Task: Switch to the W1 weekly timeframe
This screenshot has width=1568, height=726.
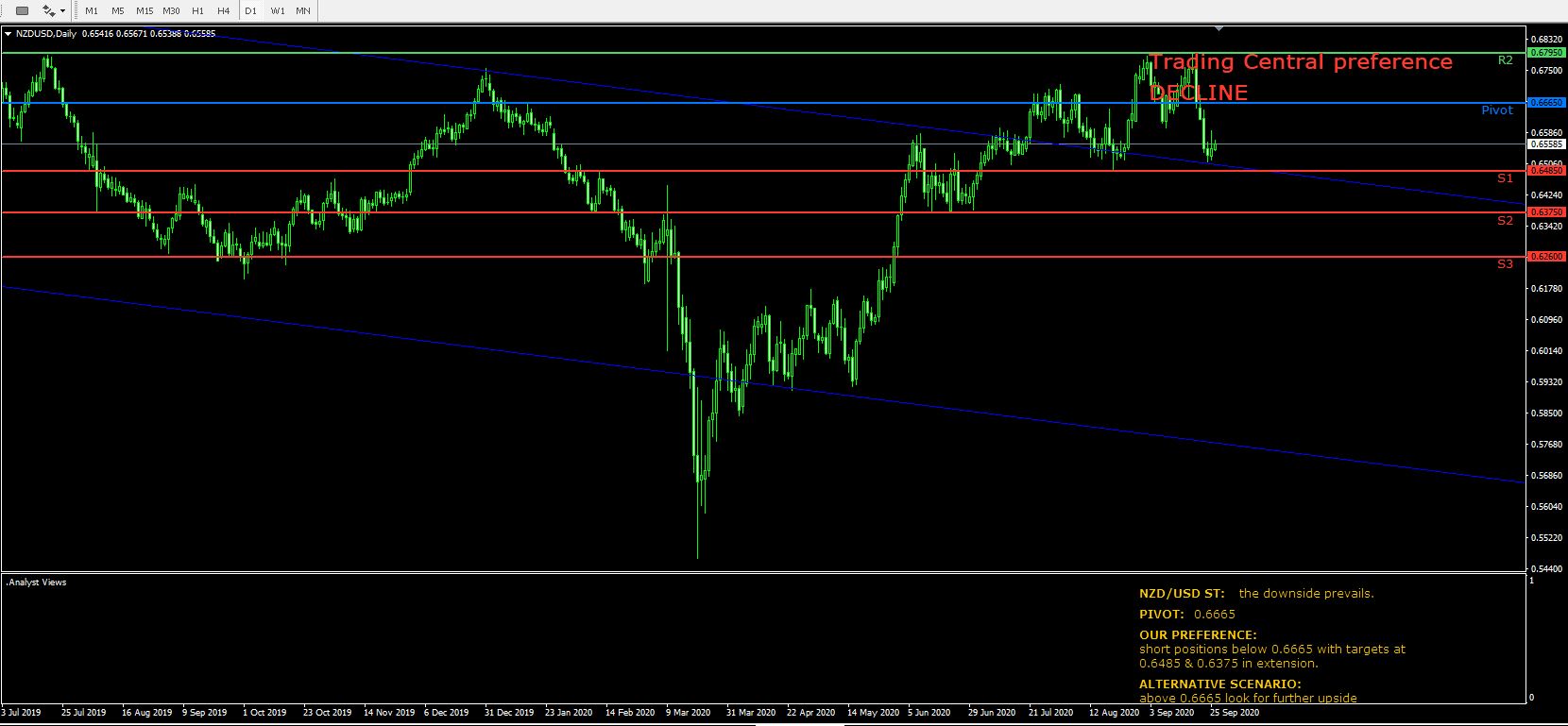Action: 277,10
